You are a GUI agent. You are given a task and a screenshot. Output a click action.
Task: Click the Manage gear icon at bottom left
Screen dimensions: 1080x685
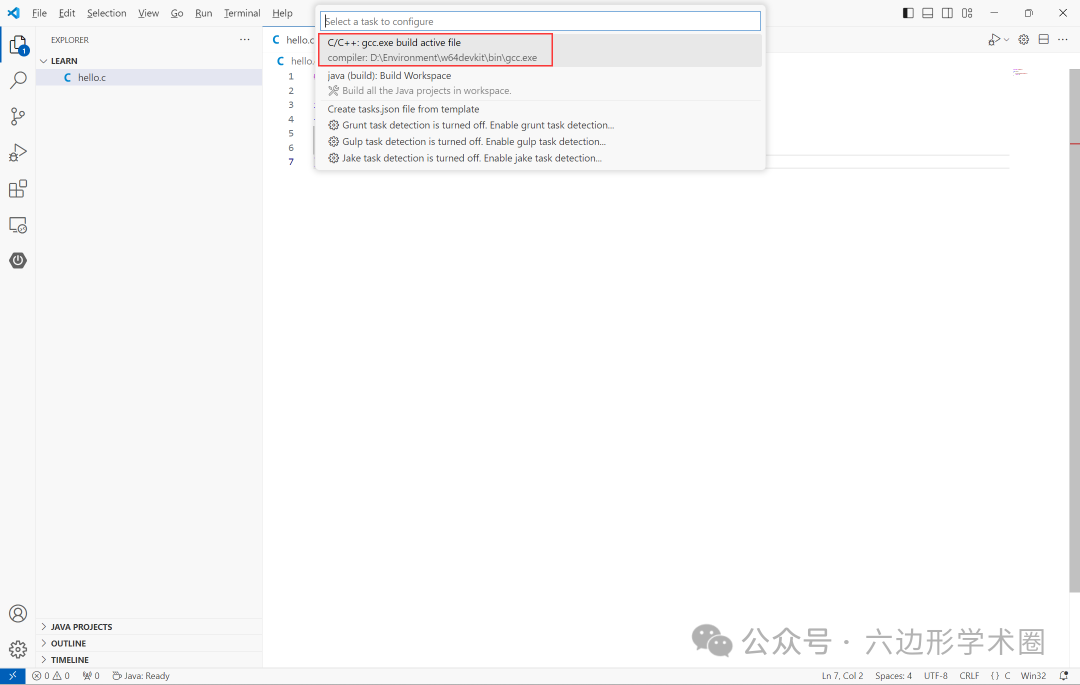(18, 649)
